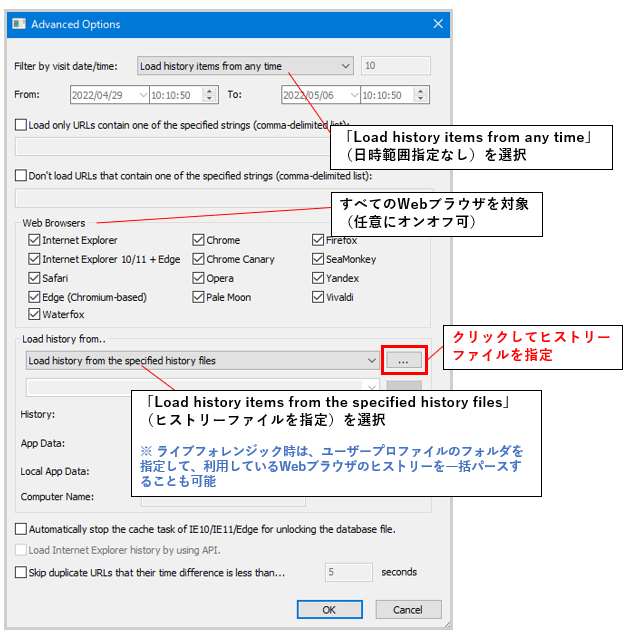Uncheck the Internet Explorer checkbox

34,240
